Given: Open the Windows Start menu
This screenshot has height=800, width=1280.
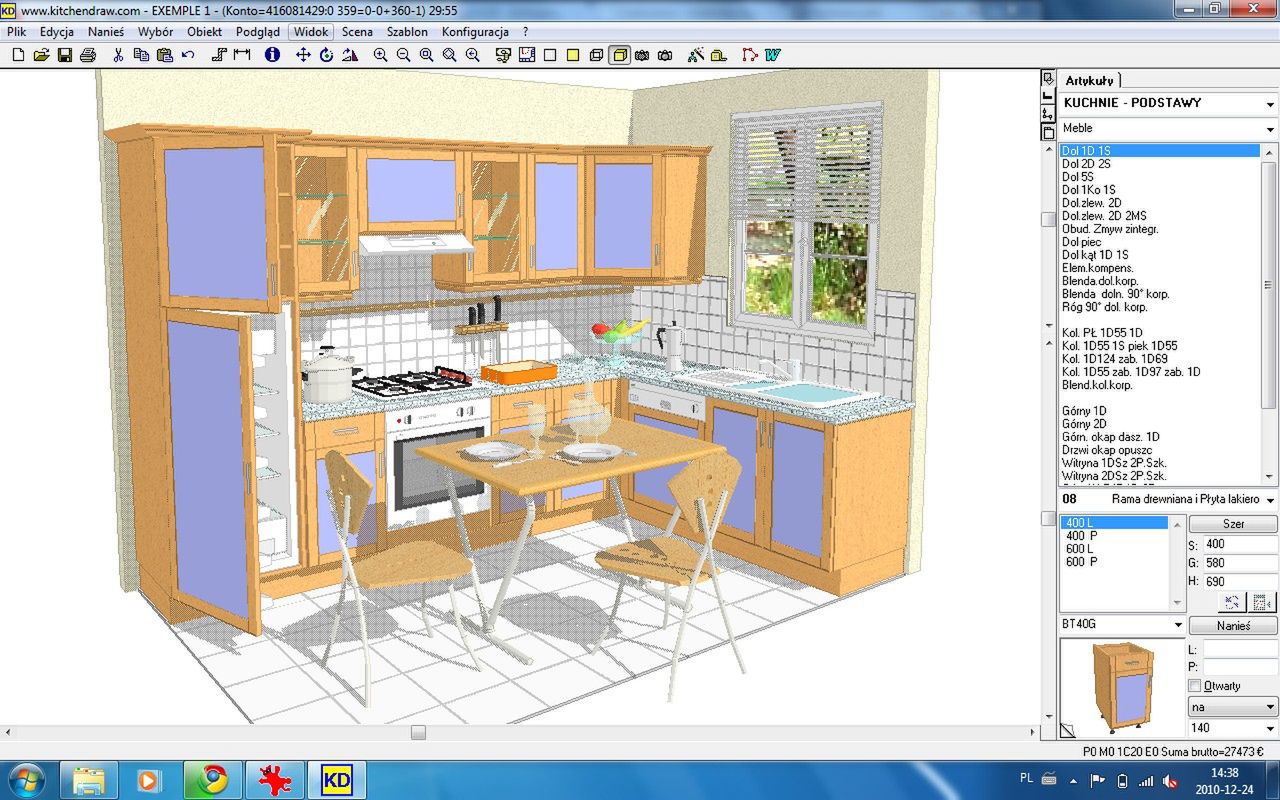Looking at the screenshot, I should [x=28, y=779].
